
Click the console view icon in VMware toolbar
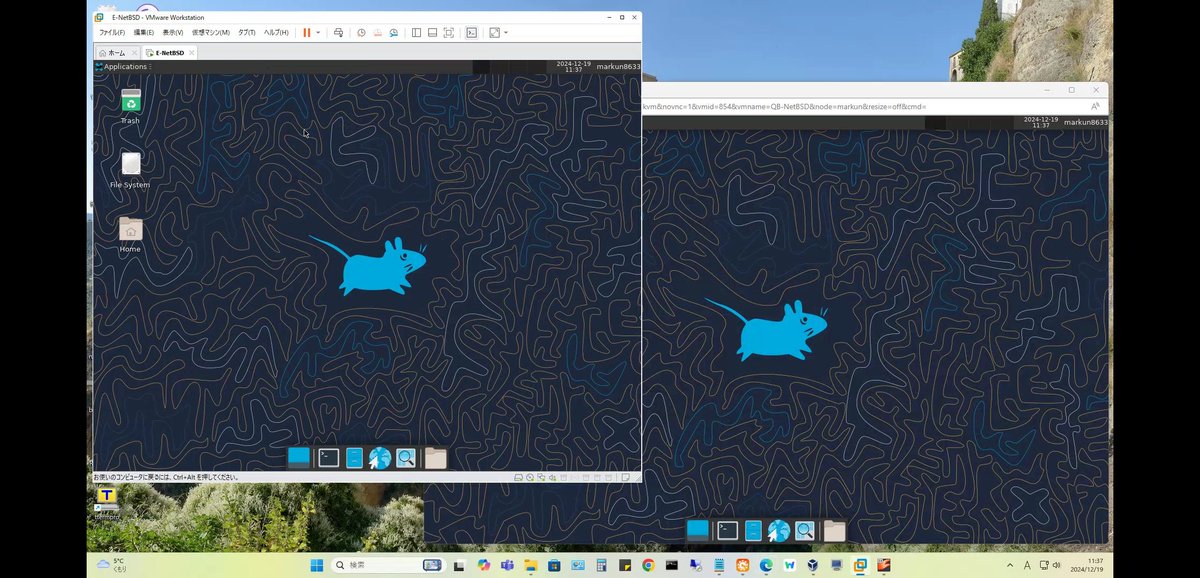(471, 32)
